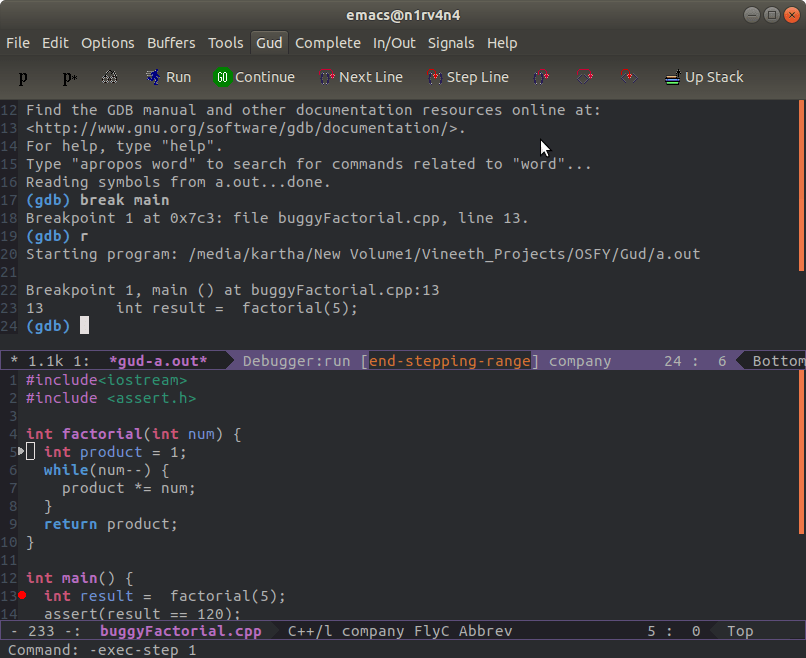Toggle FlyC indicator in the mode line
Screen dimensions: 806x658
click(420, 631)
